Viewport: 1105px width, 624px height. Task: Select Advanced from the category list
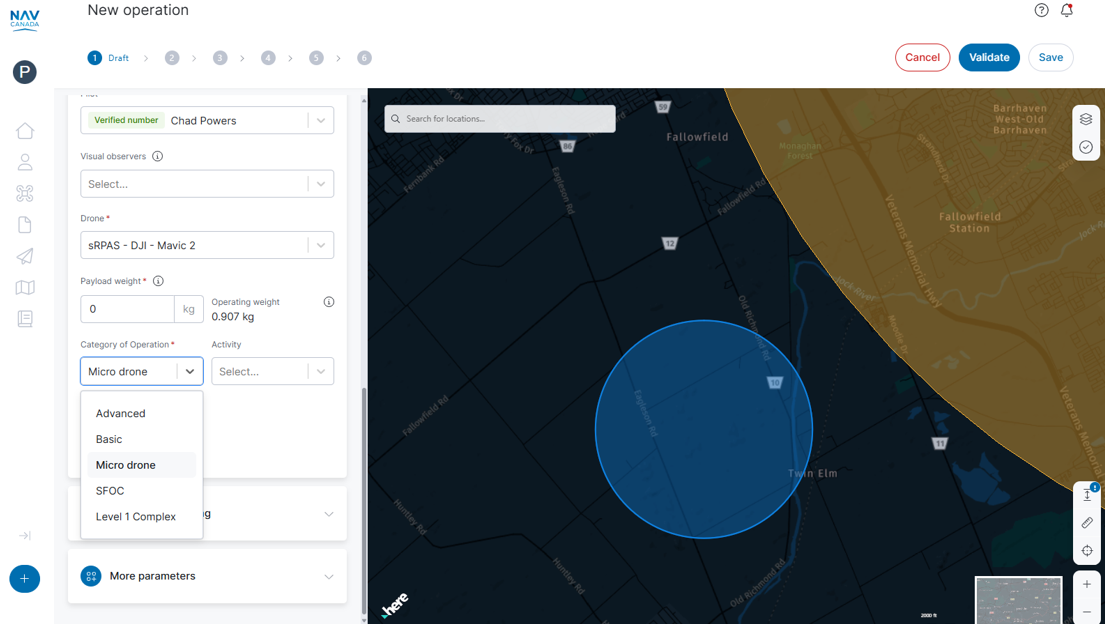(x=121, y=413)
